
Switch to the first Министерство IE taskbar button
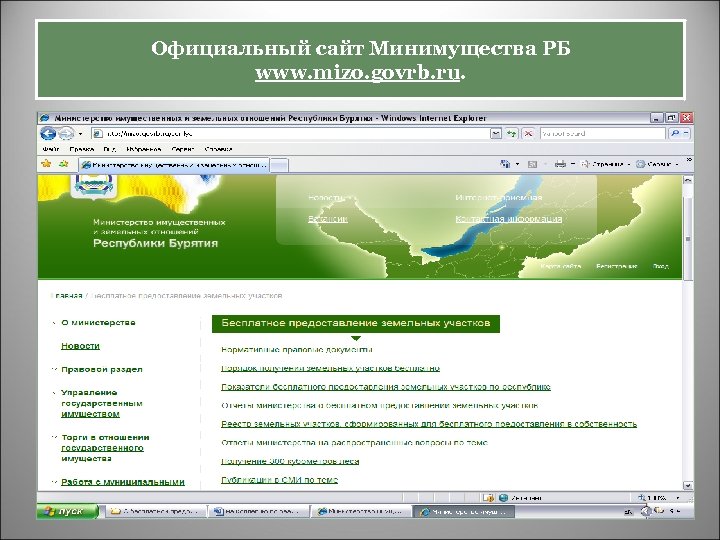point(361,512)
